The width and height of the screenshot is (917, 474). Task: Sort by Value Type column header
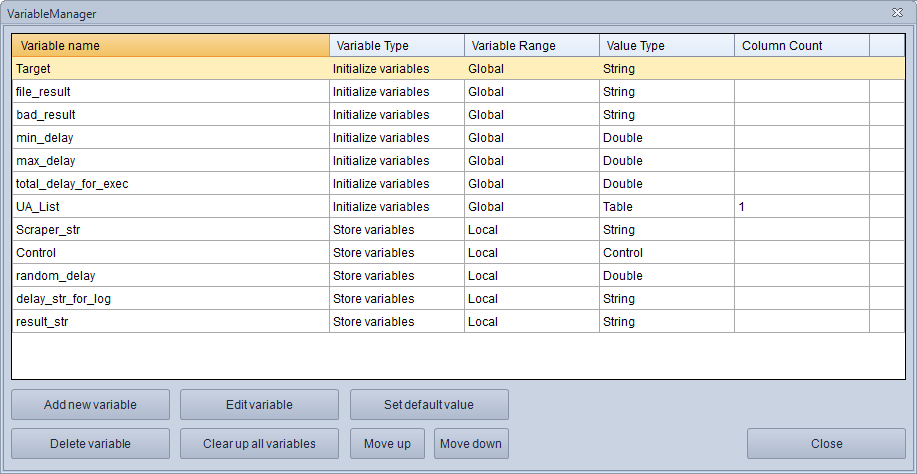[666, 46]
